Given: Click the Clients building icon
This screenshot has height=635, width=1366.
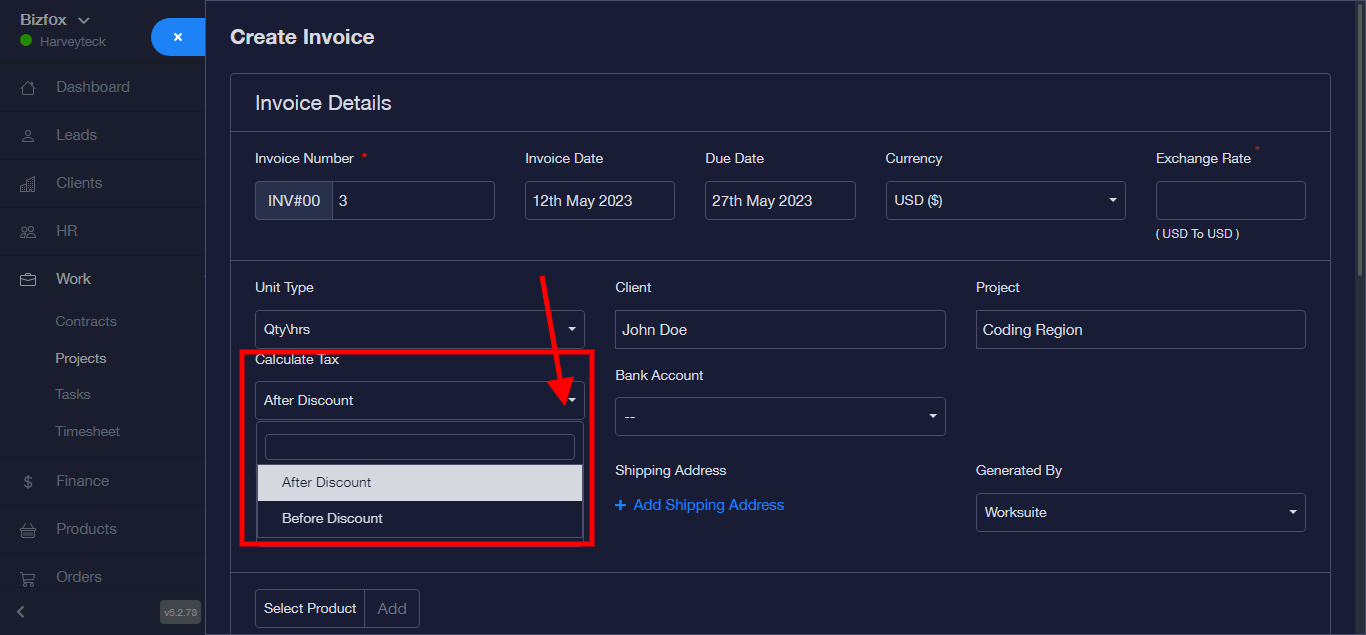Looking at the screenshot, I should (x=28, y=184).
